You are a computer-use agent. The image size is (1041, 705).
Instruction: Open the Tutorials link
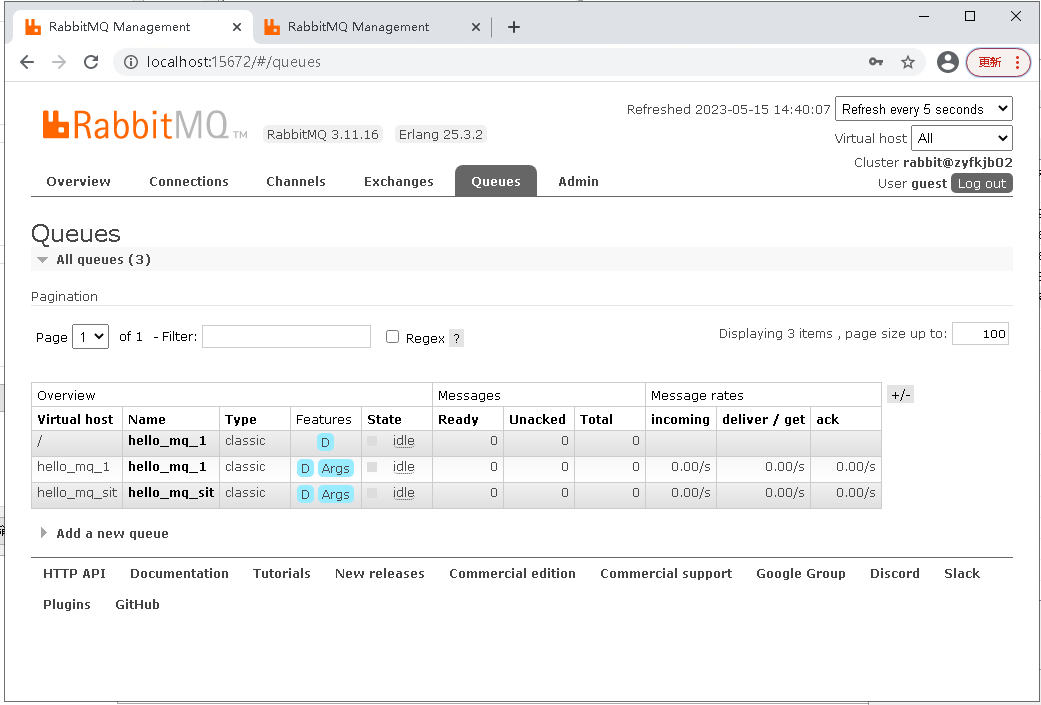pyautogui.click(x=281, y=574)
